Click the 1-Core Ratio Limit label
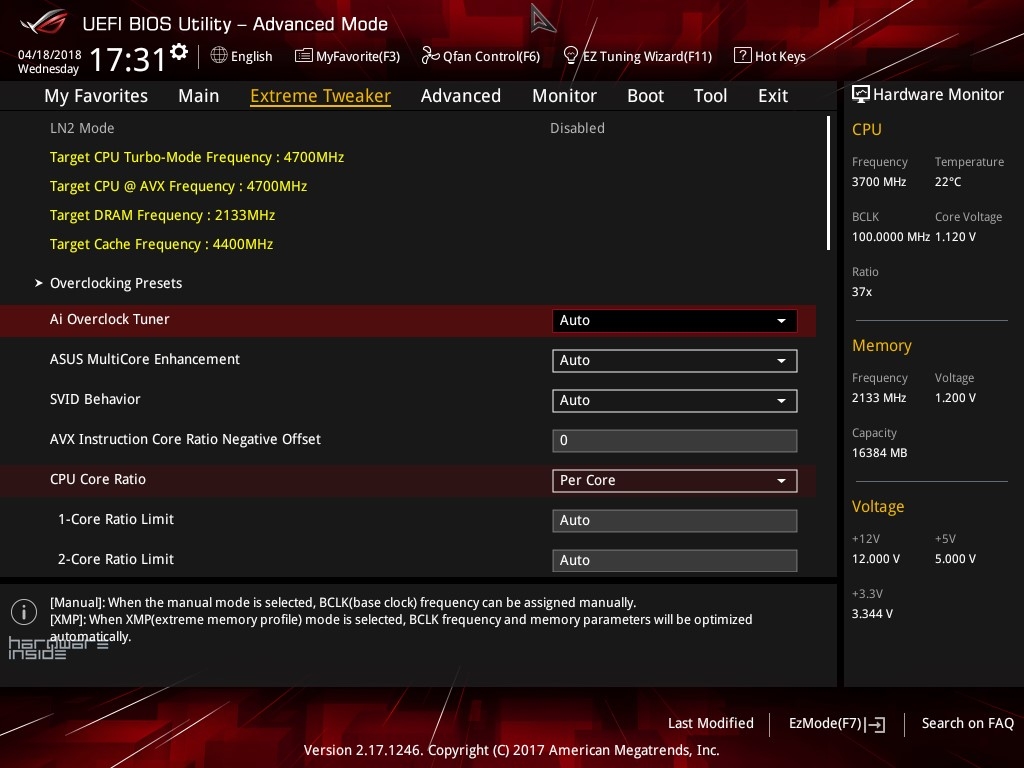The height and width of the screenshot is (768, 1024). pos(116,519)
